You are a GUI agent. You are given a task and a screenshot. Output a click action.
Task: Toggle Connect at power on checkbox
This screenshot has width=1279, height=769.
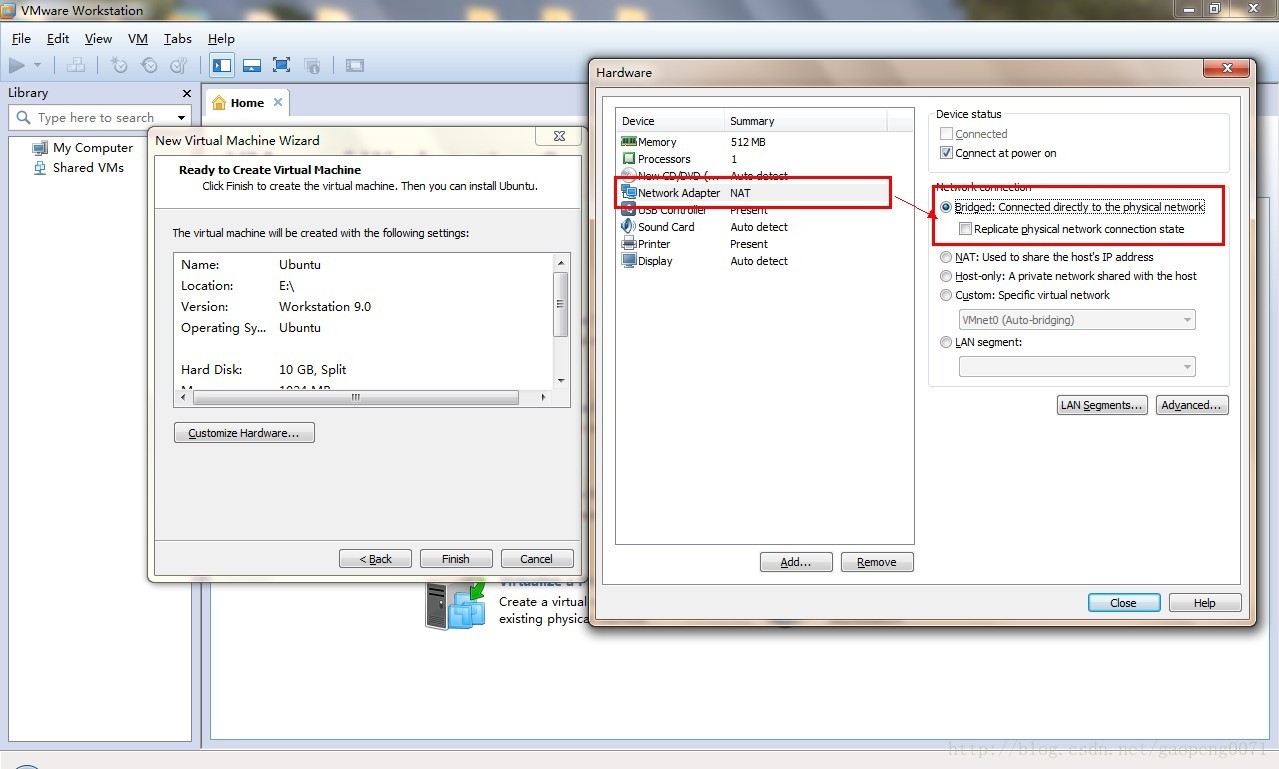click(x=947, y=153)
